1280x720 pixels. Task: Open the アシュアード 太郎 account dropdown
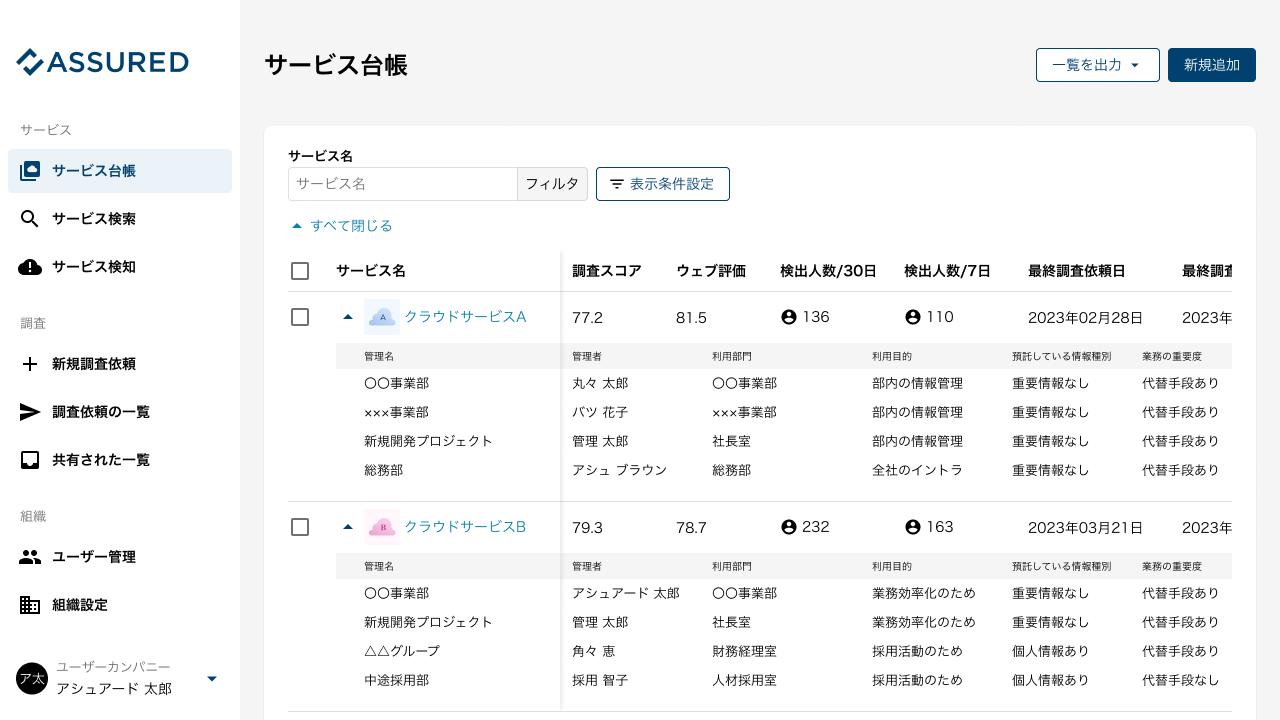click(x=211, y=678)
